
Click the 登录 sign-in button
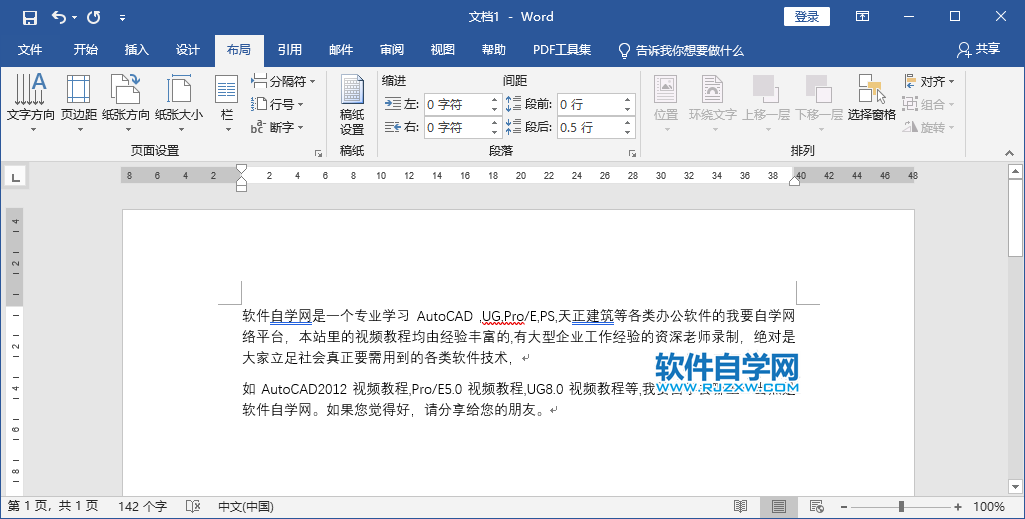tap(807, 17)
